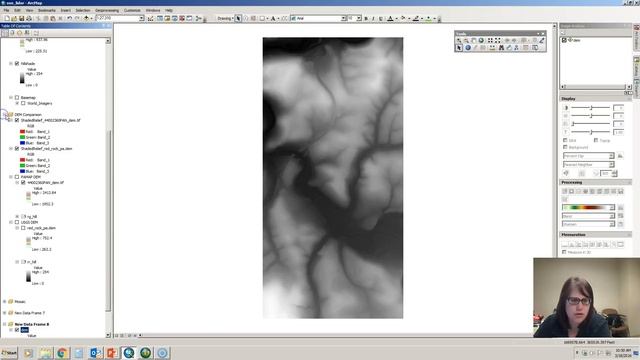Select the Zoom In tool
This screenshot has width=640, height=360.
click(459, 40)
